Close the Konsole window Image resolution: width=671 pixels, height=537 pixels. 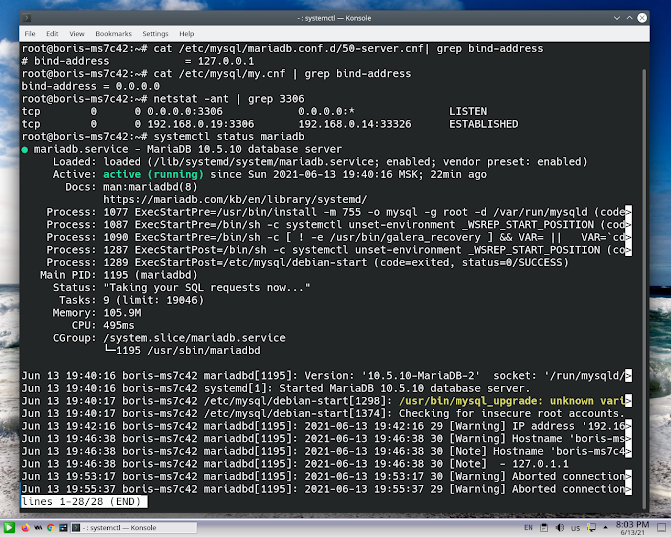[642, 18]
